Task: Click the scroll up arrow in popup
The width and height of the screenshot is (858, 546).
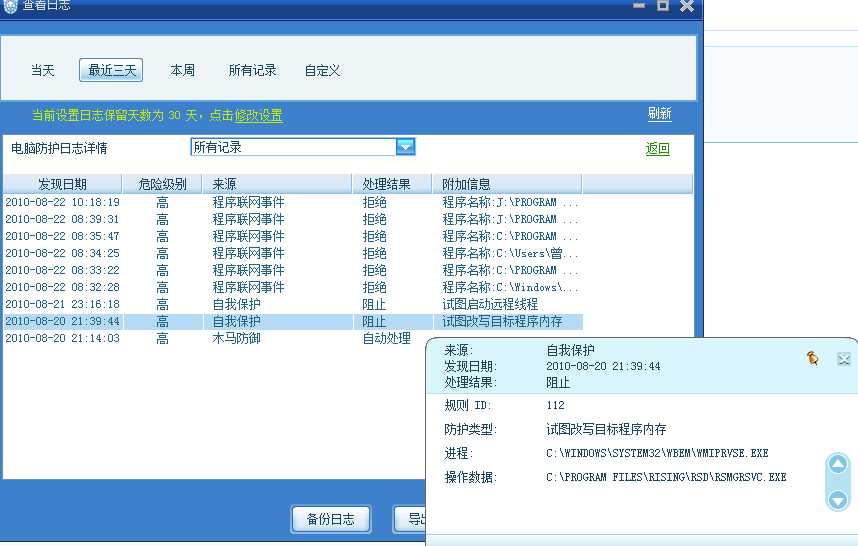Action: [837, 464]
